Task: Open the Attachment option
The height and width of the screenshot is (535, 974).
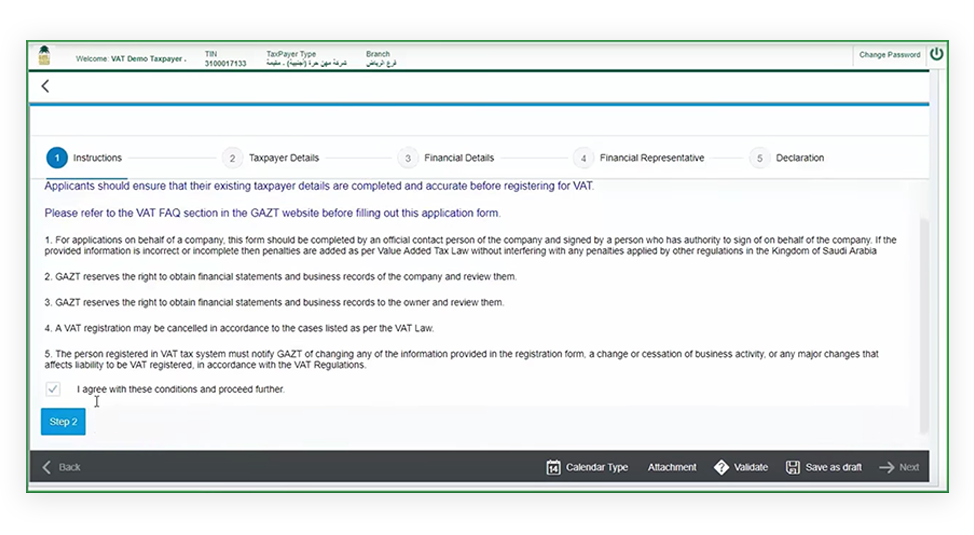Action: point(671,467)
